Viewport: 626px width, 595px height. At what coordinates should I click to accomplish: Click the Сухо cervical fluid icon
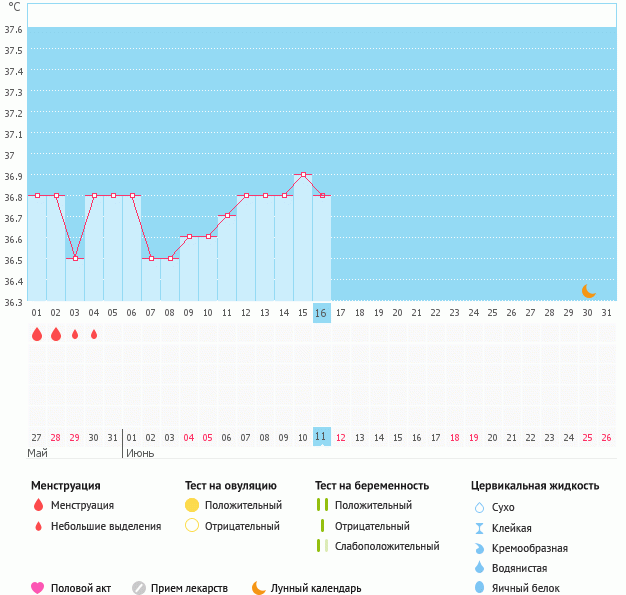point(480,507)
